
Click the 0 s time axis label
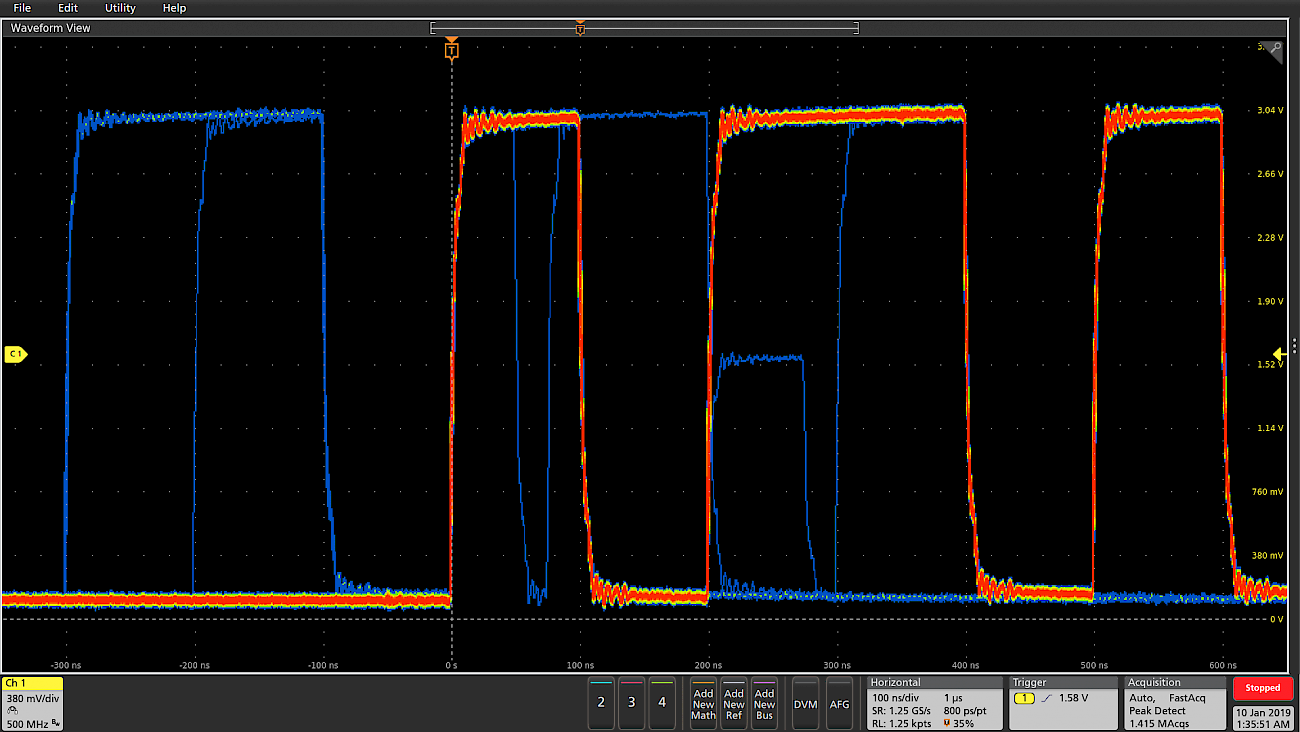pos(452,665)
